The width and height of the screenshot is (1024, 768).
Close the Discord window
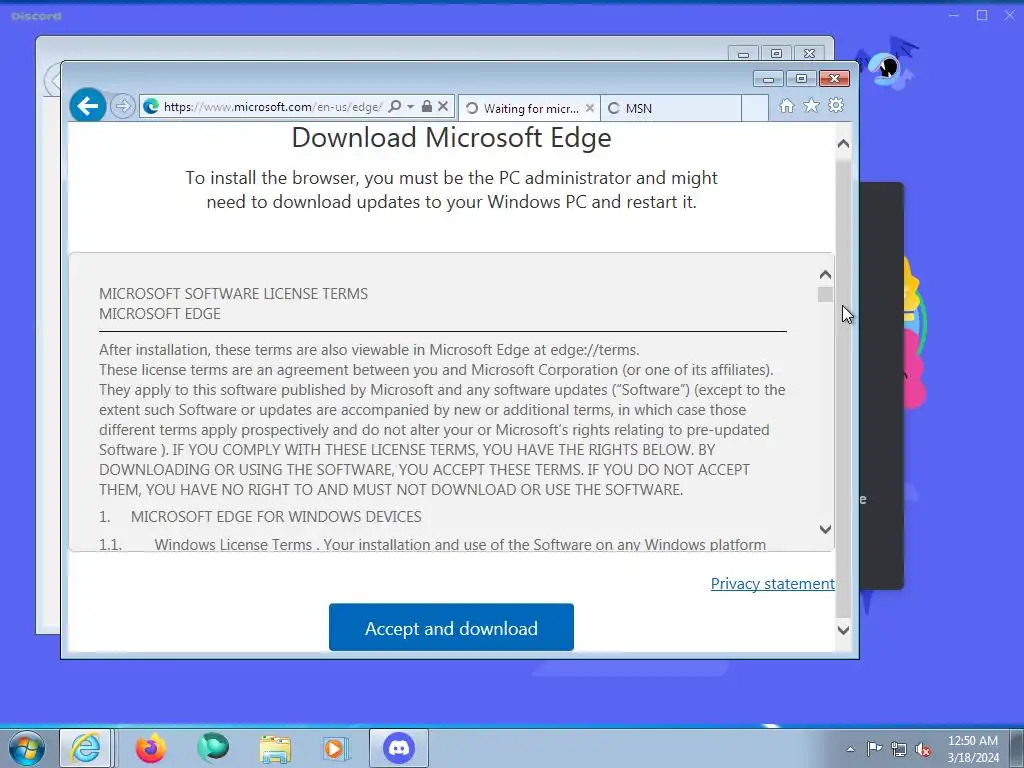coord(1010,16)
